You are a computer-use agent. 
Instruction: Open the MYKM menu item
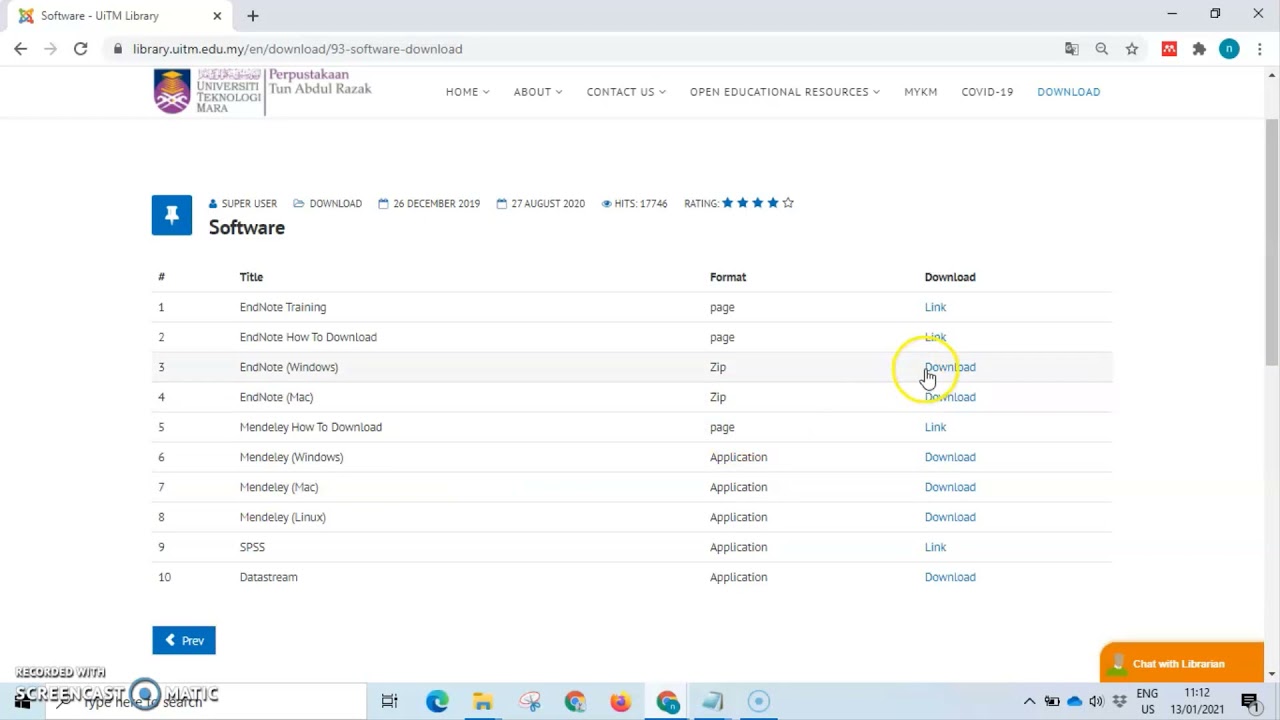(x=921, y=92)
